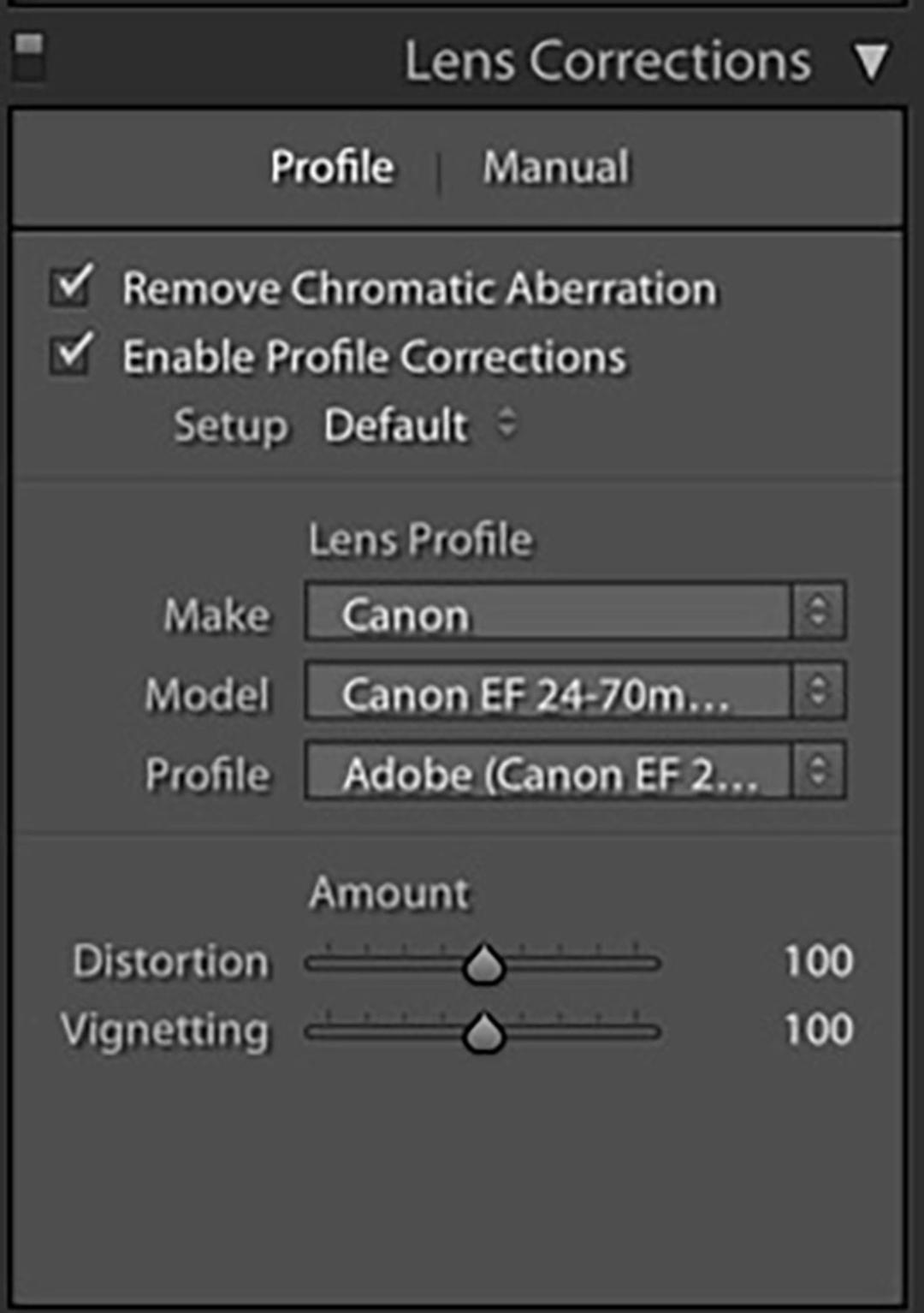Image resolution: width=924 pixels, height=1313 pixels.
Task: Collapse the Lens Corrections panel triangle
Action: tap(871, 62)
